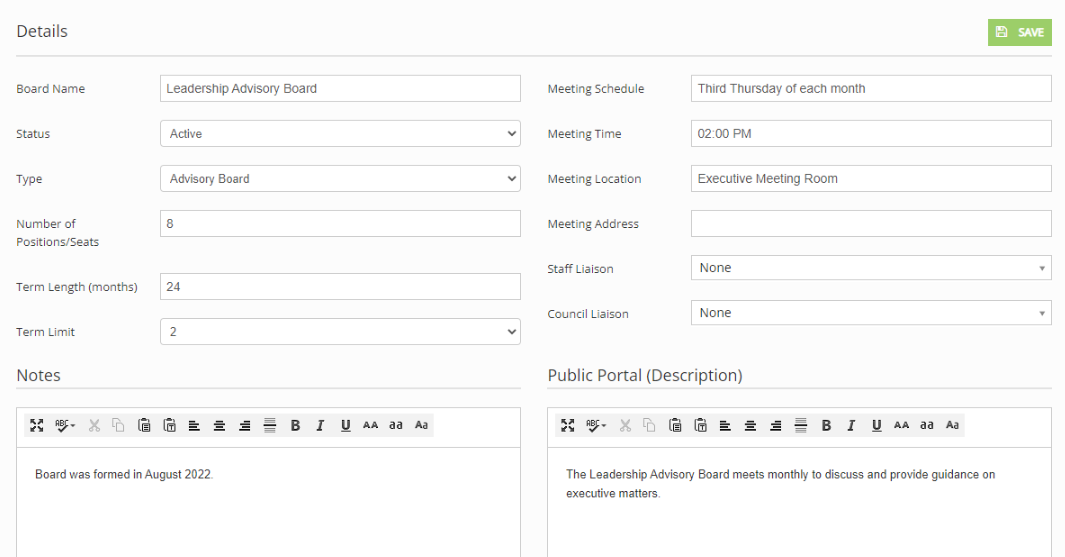Cut selection in Notes editor toolbar
The width and height of the screenshot is (1065, 557).
tap(94, 425)
